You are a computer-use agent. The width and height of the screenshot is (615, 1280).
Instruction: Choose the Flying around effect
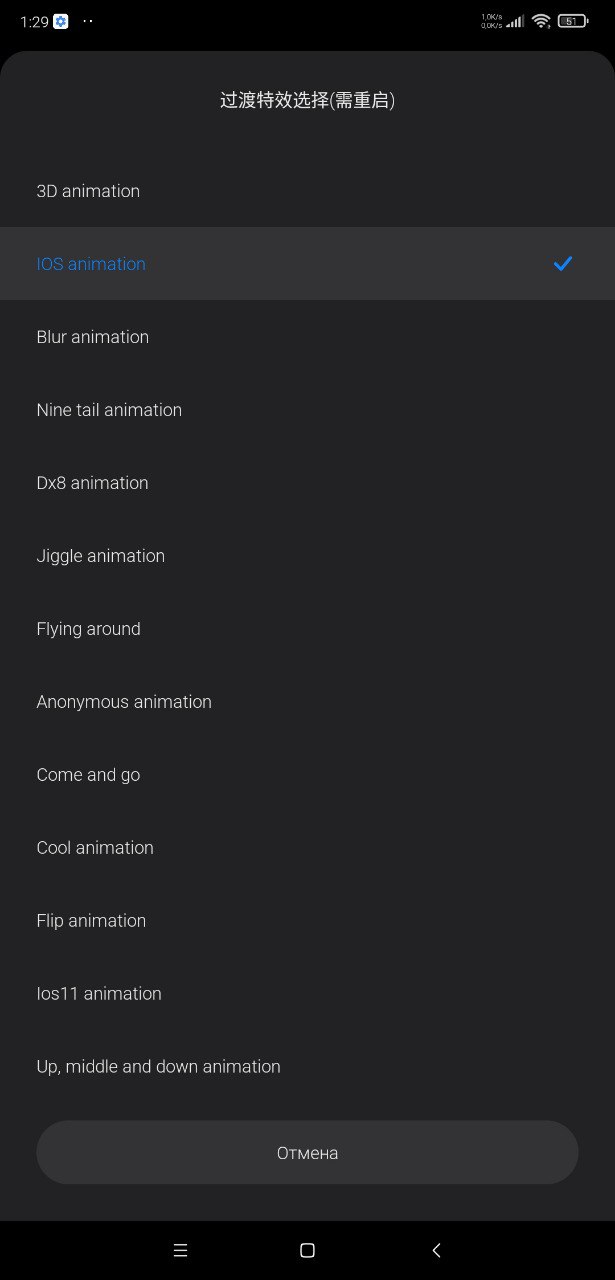[x=307, y=629]
